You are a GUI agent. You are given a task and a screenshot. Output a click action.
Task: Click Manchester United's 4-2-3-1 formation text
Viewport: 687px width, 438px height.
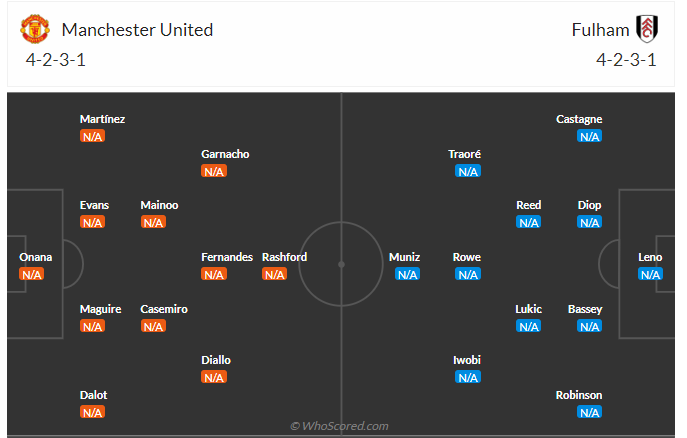tap(56, 60)
